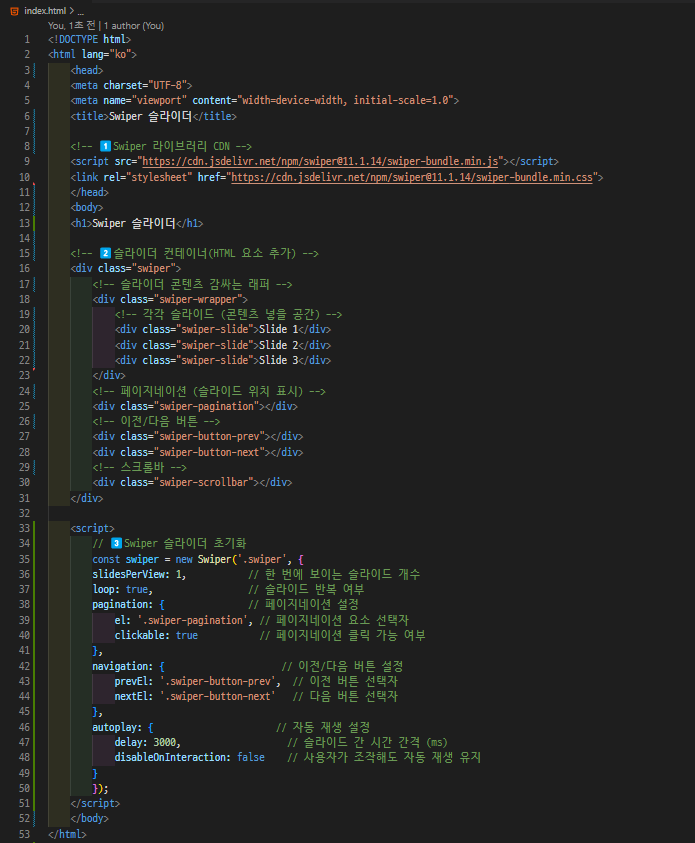Click the "navigation: {" key on line 42
The height and width of the screenshot is (843, 695).
(x=128, y=667)
